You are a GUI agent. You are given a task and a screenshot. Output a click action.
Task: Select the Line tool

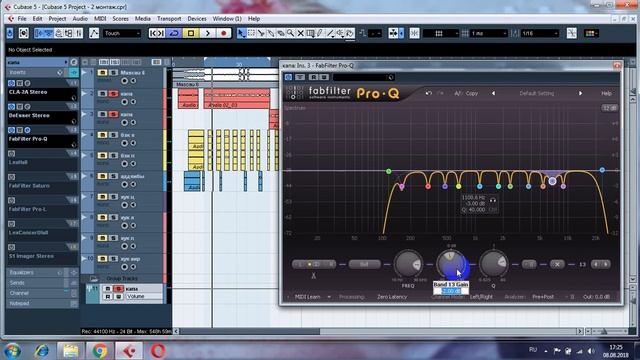(330, 33)
